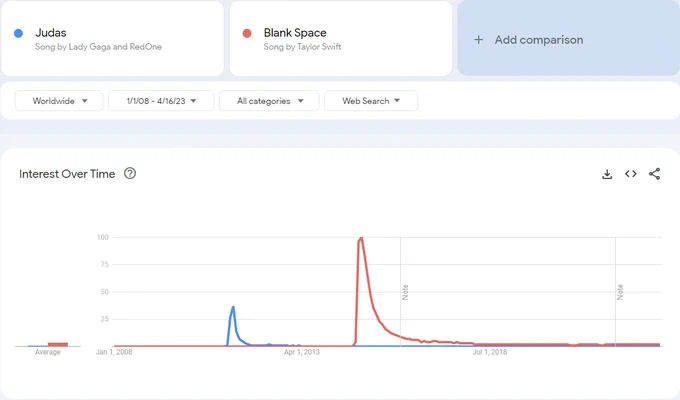Click the 'Interest Over Time' heading

(x=67, y=174)
